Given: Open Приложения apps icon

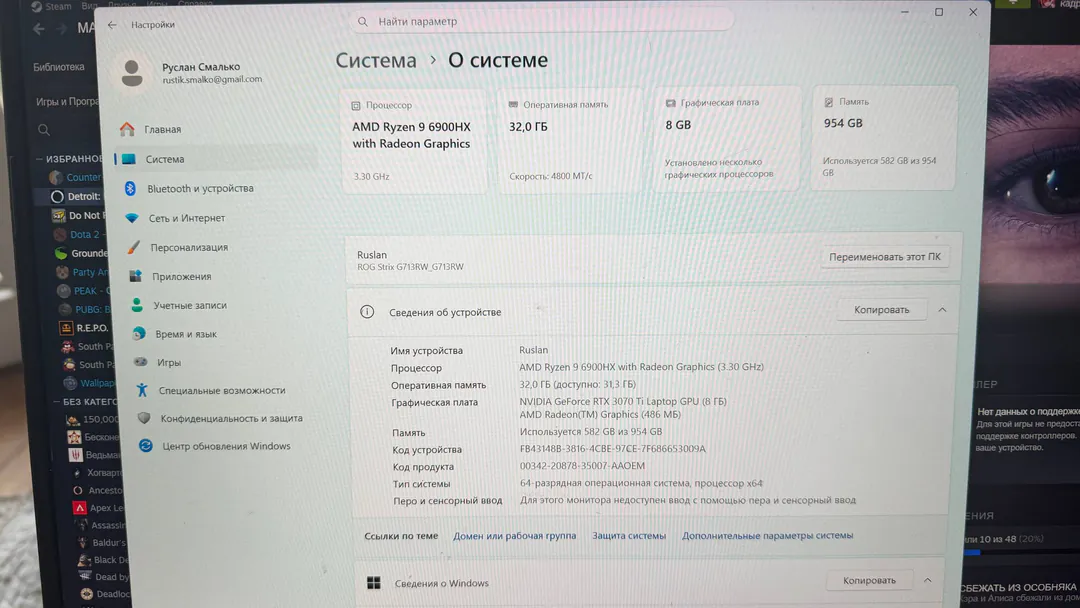Looking at the screenshot, I should tap(136, 276).
